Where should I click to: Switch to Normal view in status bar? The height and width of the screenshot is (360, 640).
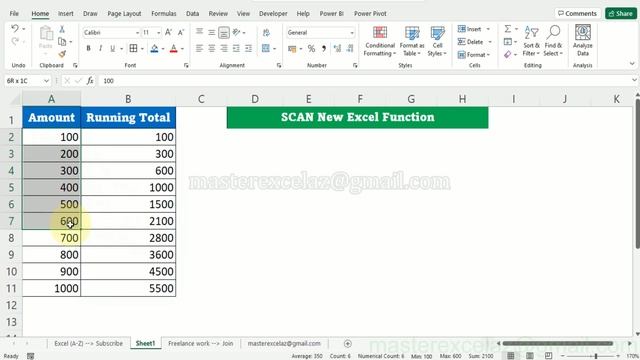tap(511, 356)
